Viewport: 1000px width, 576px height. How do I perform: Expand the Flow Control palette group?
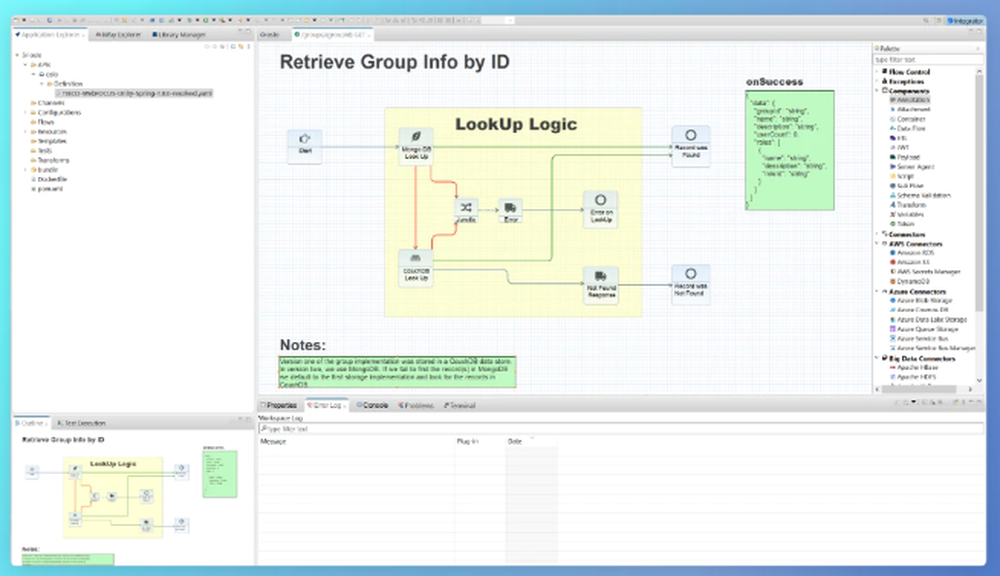point(878,72)
